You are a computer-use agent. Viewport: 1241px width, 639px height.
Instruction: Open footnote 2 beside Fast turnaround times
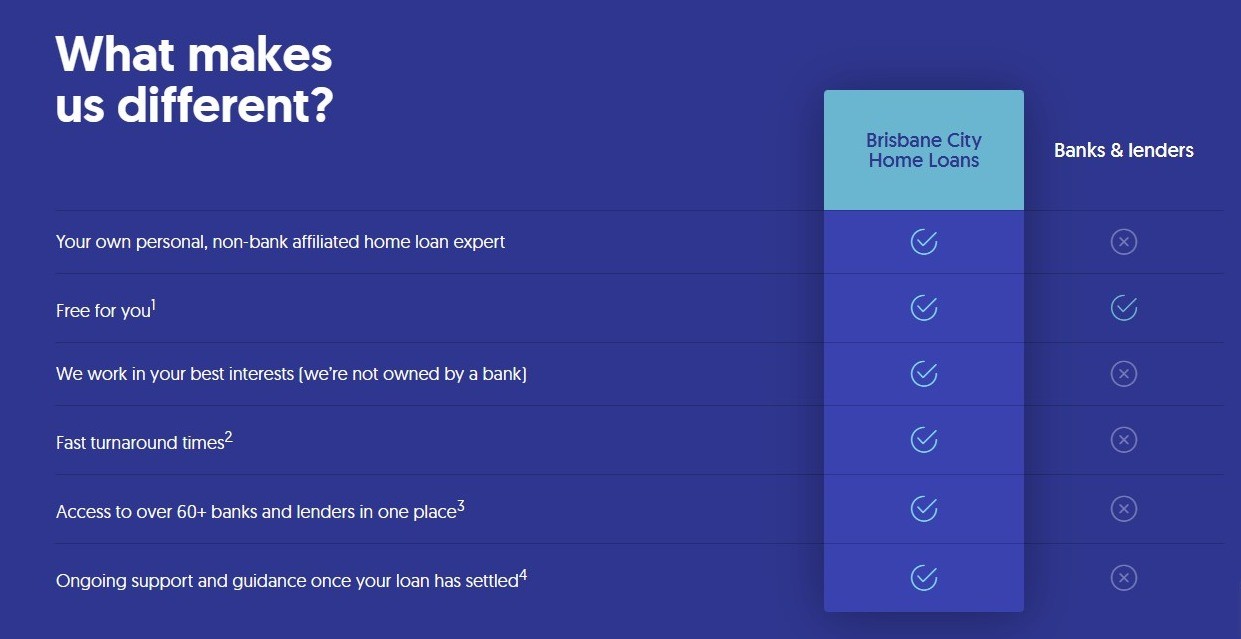point(228,436)
